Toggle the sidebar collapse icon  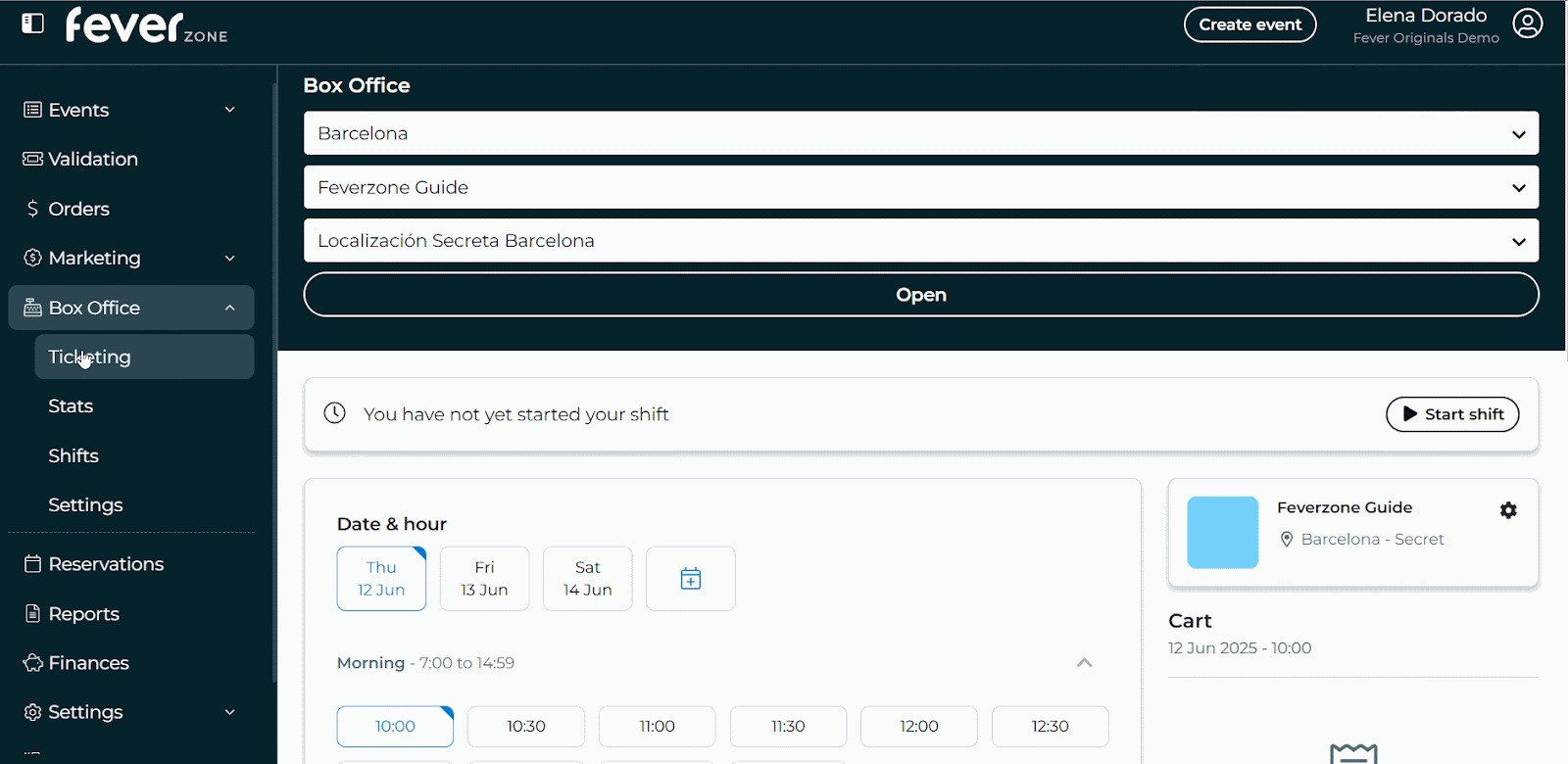(x=32, y=24)
